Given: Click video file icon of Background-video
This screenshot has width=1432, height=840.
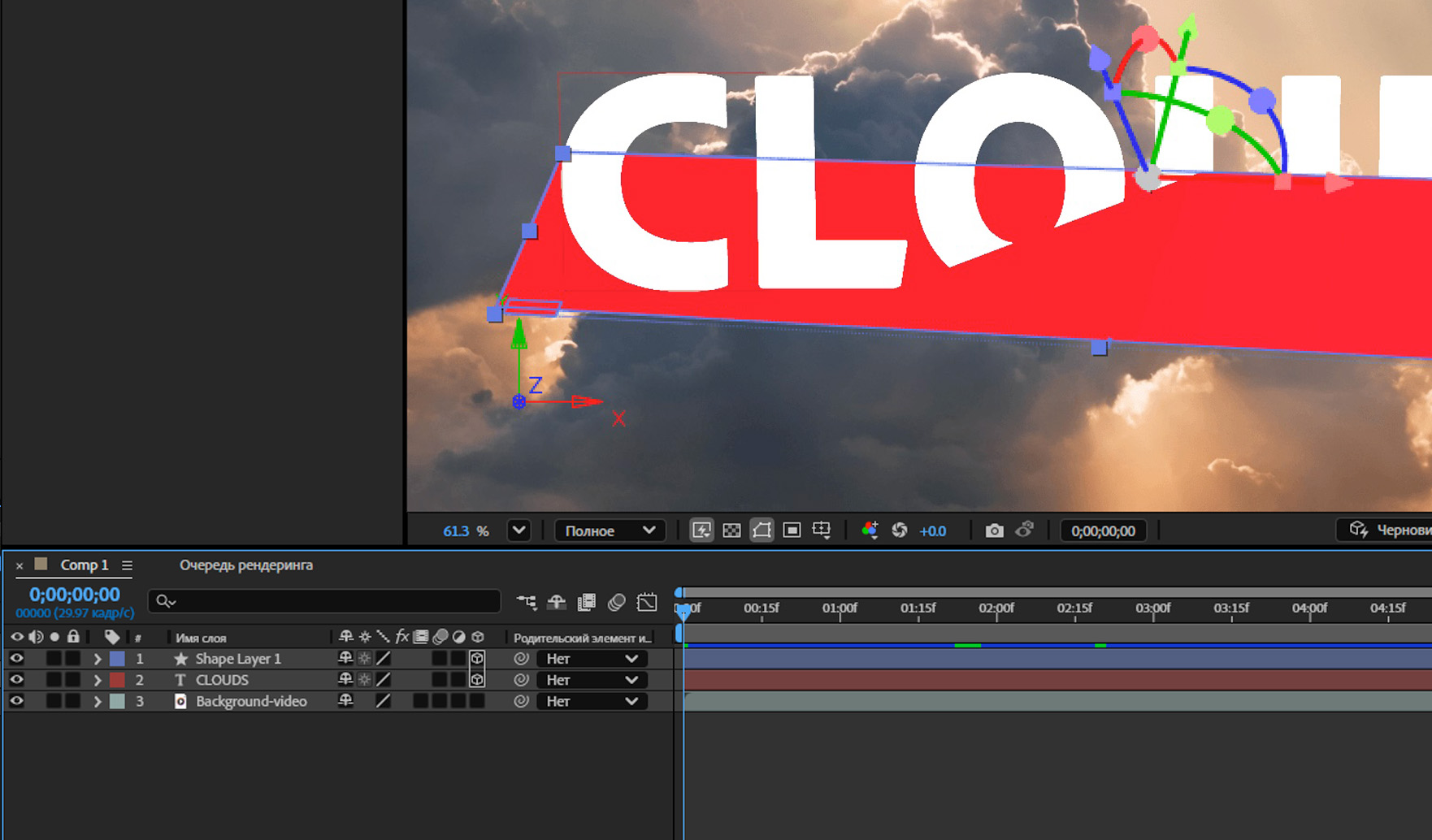Looking at the screenshot, I should pos(180,701).
